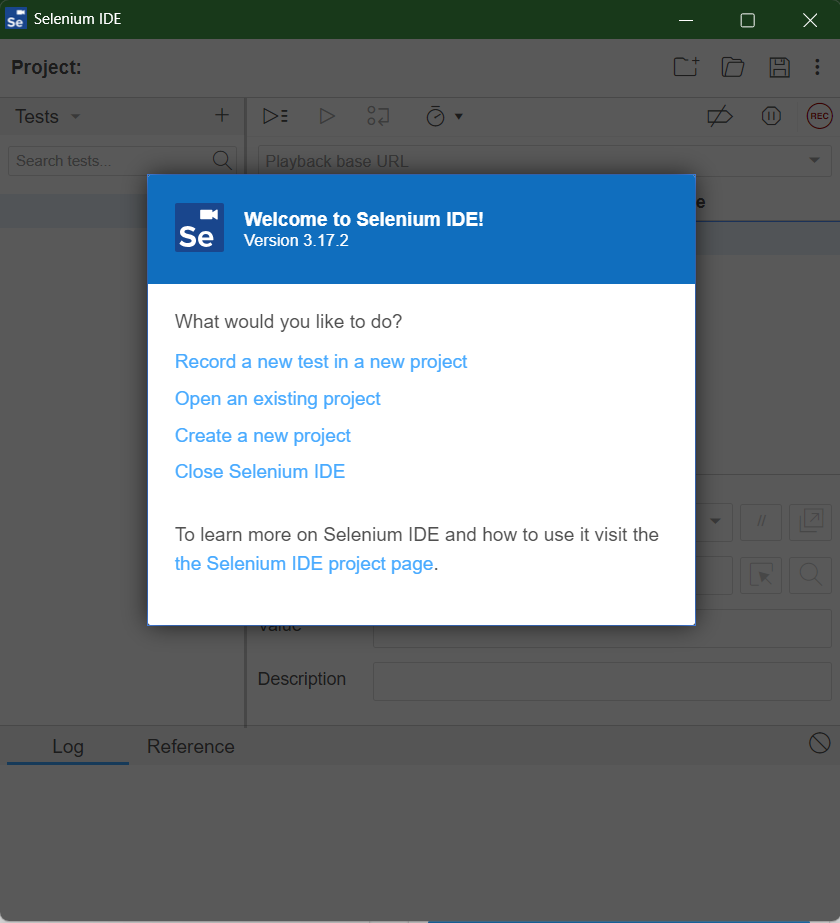Click Close Selenium IDE link
Image resolution: width=840 pixels, height=923 pixels.
point(260,472)
